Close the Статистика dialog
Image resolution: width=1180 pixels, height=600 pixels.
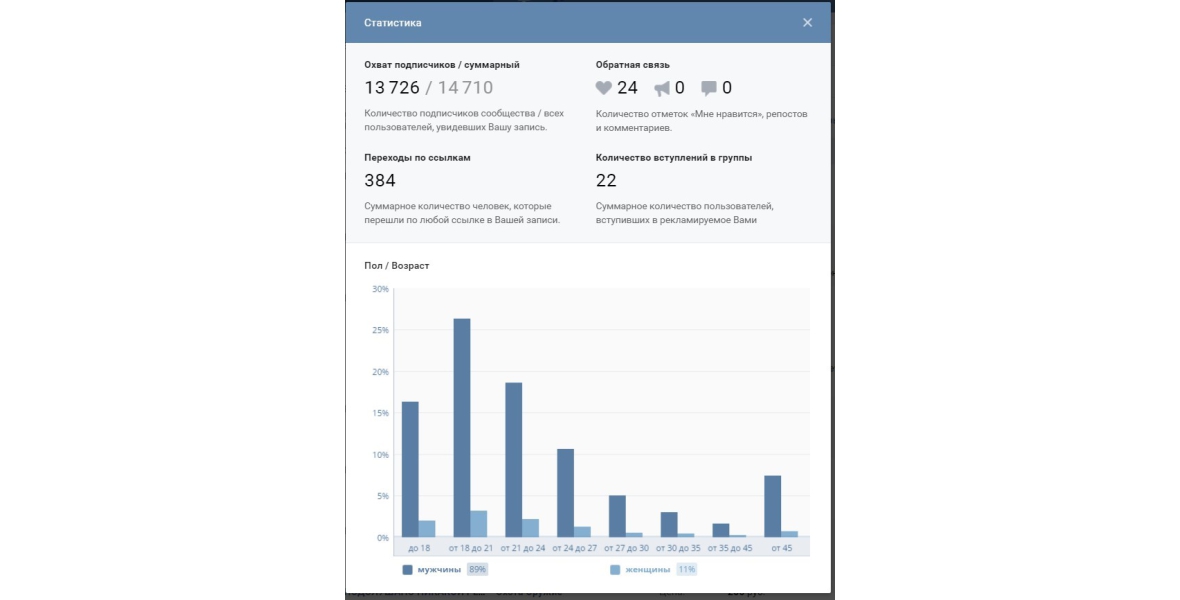coord(807,23)
